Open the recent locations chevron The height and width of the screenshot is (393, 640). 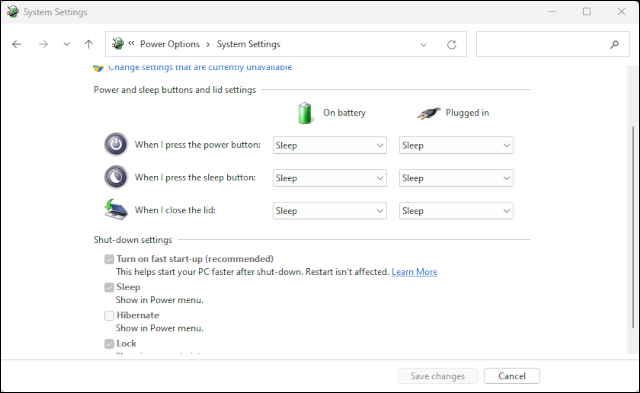click(67, 44)
